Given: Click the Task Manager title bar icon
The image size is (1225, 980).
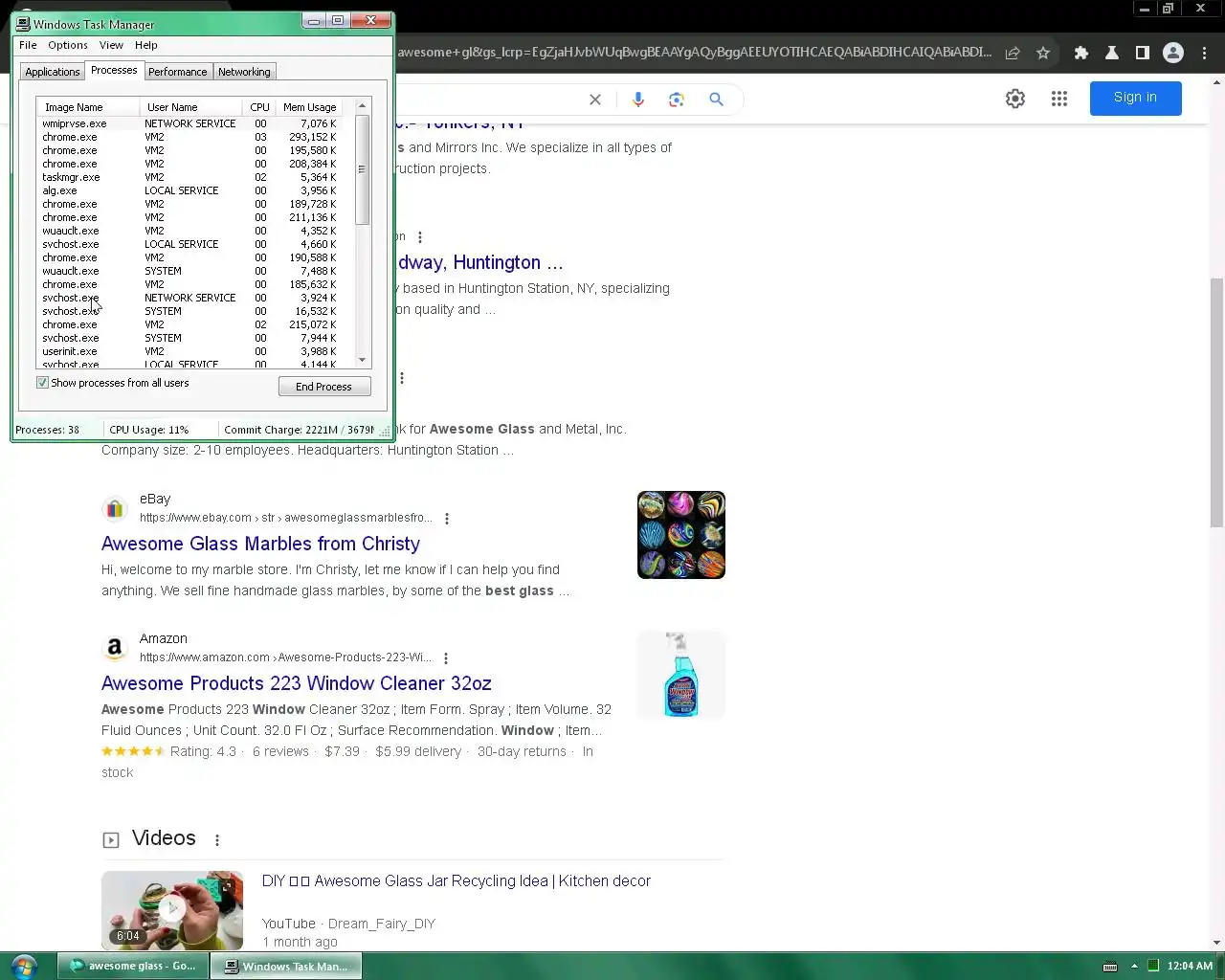Looking at the screenshot, I should click(23, 24).
